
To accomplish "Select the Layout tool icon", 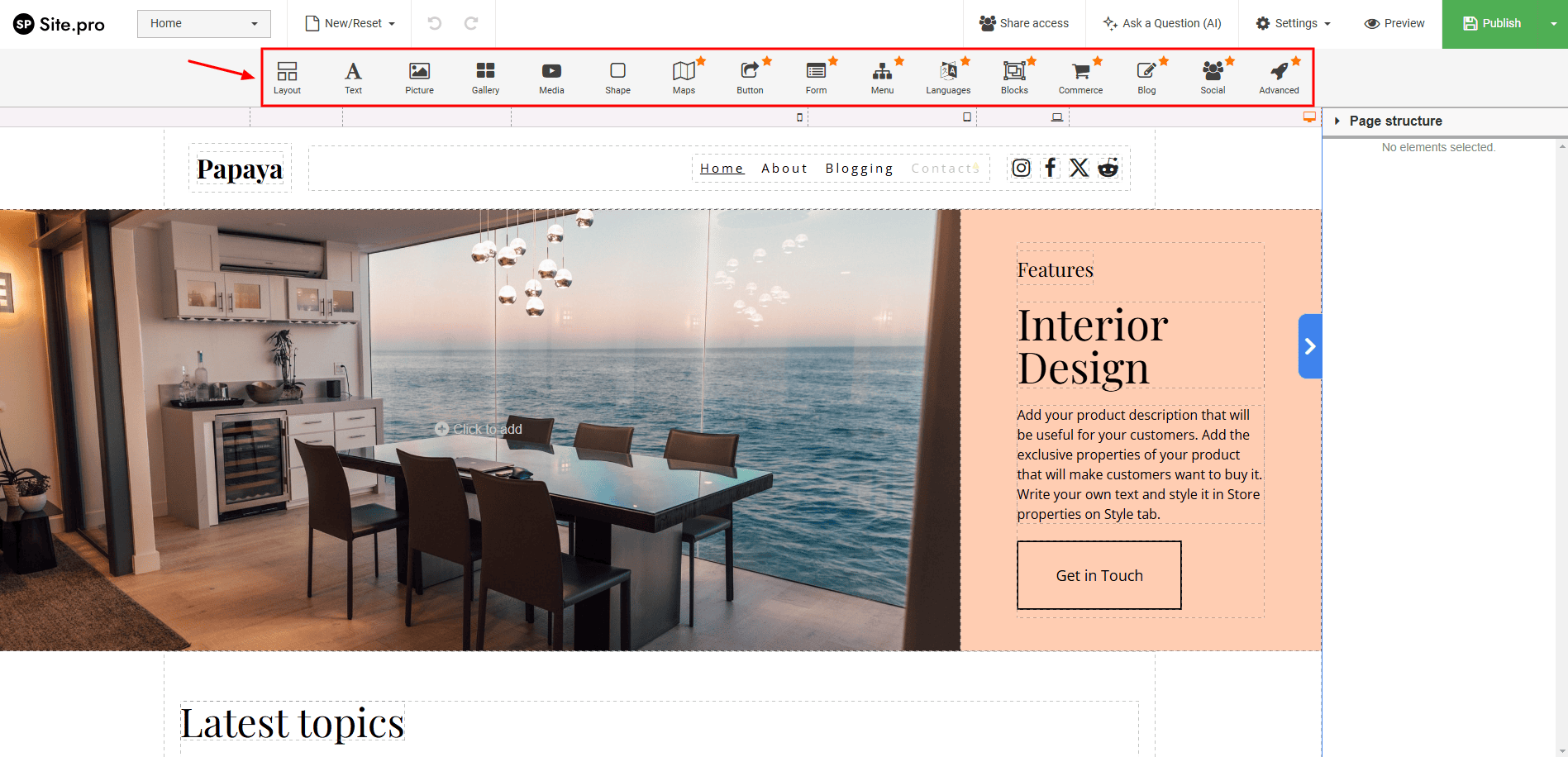I will (287, 77).
